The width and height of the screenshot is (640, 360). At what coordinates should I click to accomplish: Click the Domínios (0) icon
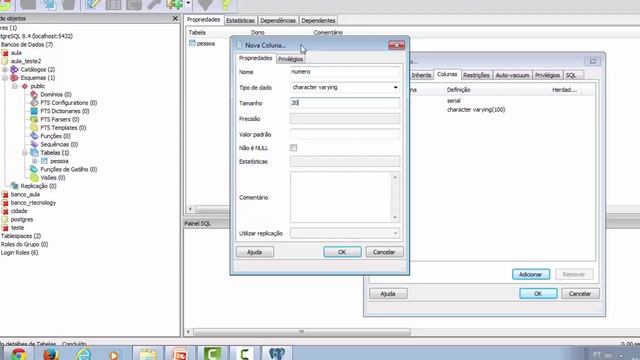(x=34, y=94)
